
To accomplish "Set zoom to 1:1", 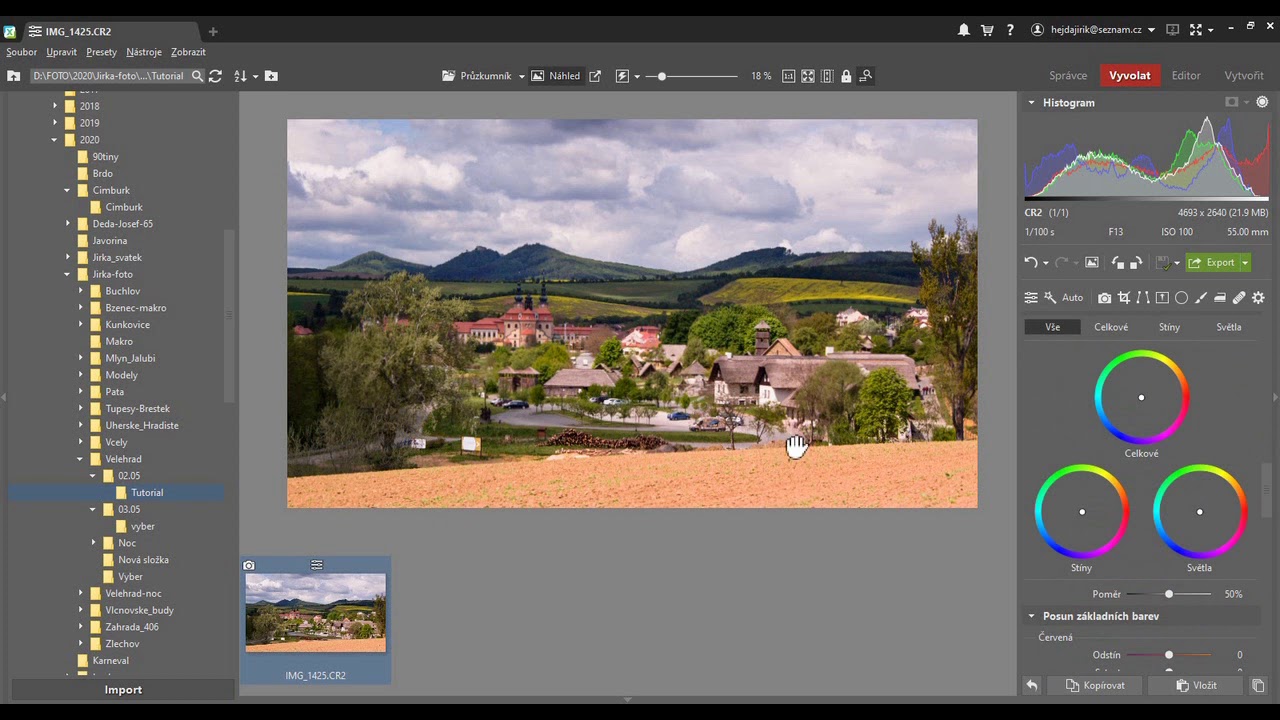I will pyautogui.click(x=788, y=76).
